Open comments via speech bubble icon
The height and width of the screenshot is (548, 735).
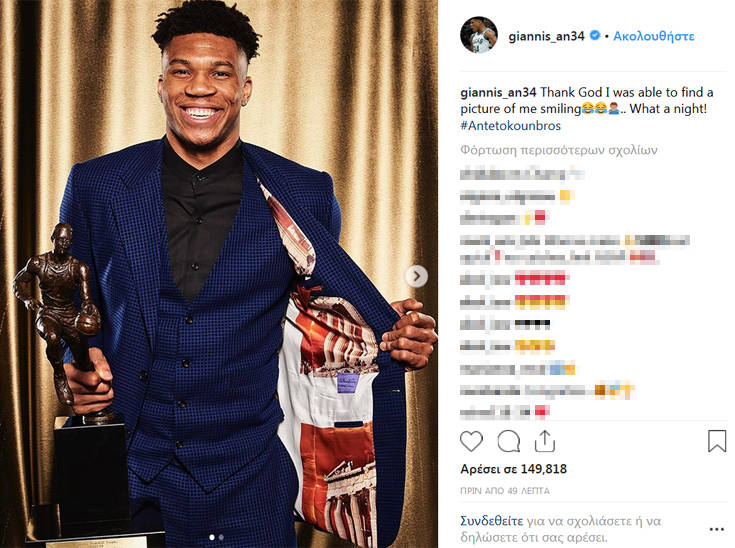pos(509,441)
